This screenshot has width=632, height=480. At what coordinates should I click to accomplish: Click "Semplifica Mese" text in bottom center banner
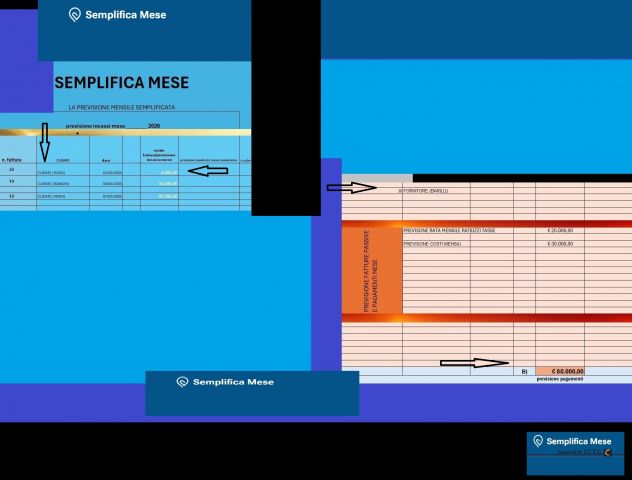[x=233, y=382]
